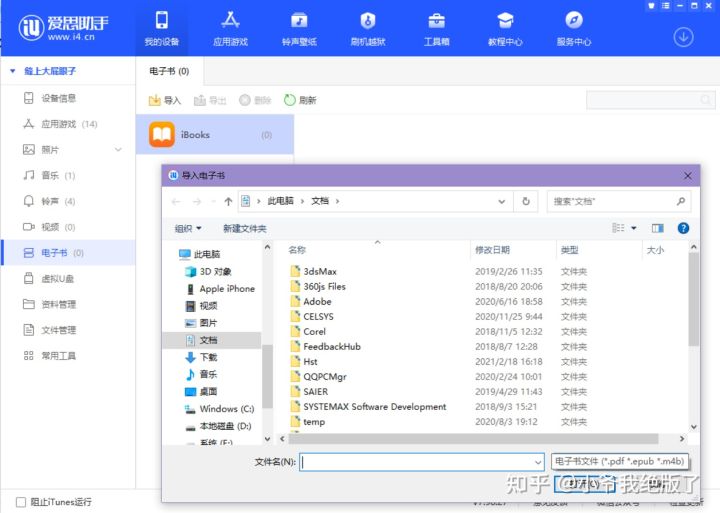Sort by 修改日期 column header
This screenshot has height=513, width=720.
point(492,250)
